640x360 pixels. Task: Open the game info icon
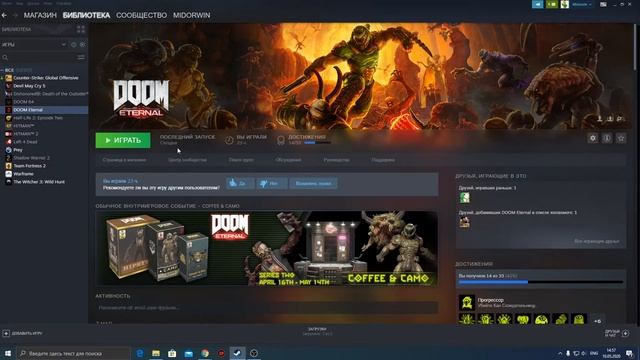click(607, 138)
